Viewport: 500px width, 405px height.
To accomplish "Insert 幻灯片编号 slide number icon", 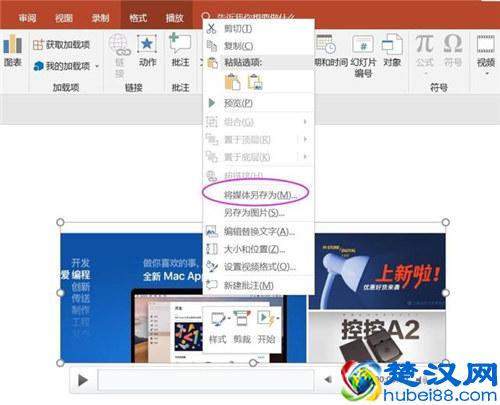I will (363, 44).
